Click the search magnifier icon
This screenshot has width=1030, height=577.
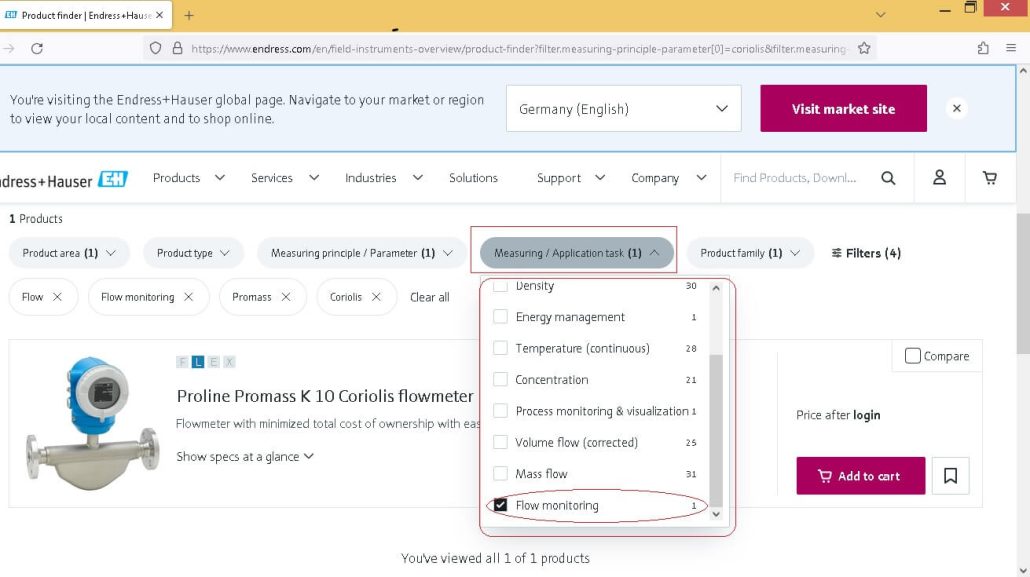tap(888, 178)
